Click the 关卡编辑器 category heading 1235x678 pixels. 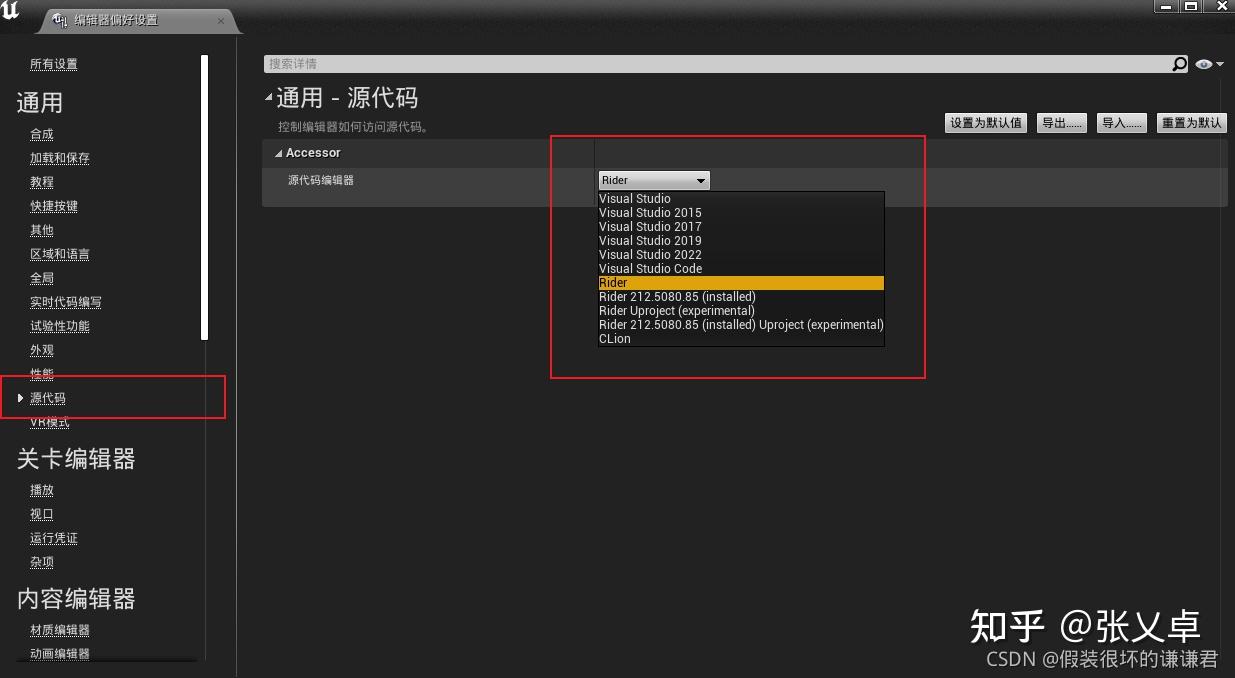pos(76,459)
